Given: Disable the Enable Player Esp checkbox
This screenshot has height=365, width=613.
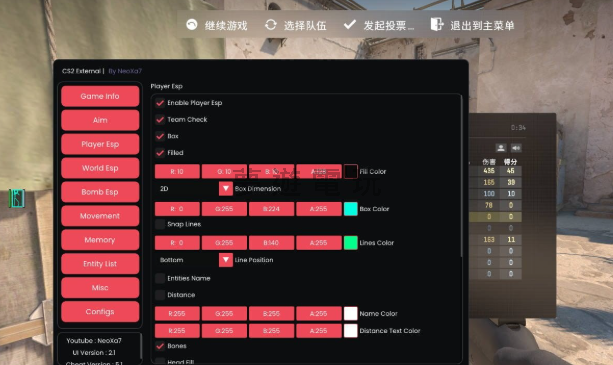Looking at the screenshot, I should (x=160, y=103).
